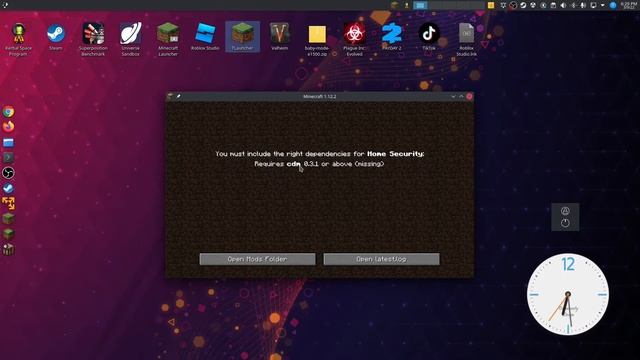Open the orange arrows app in dock
The width and height of the screenshot is (640, 360).
pyautogui.click(x=8, y=203)
